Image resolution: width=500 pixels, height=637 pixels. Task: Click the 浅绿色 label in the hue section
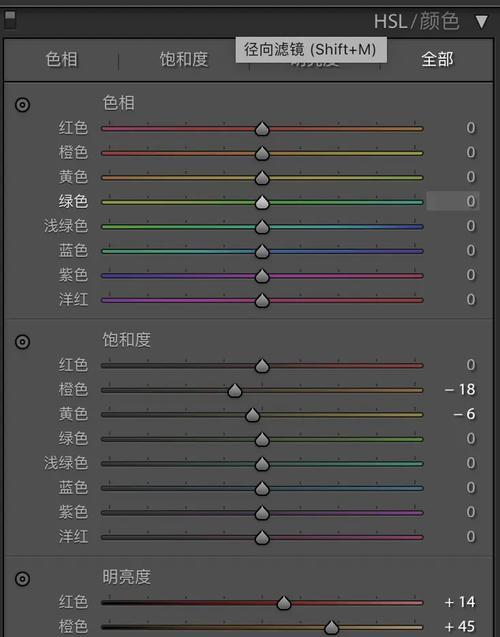tap(66, 225)
